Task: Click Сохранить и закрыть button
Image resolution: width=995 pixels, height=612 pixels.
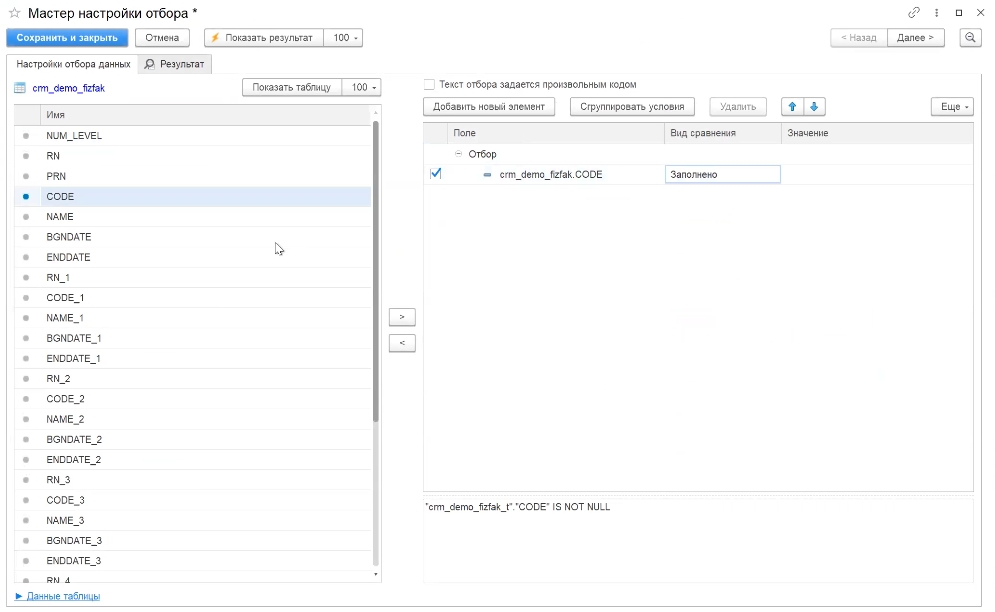Action: point(67,37)
